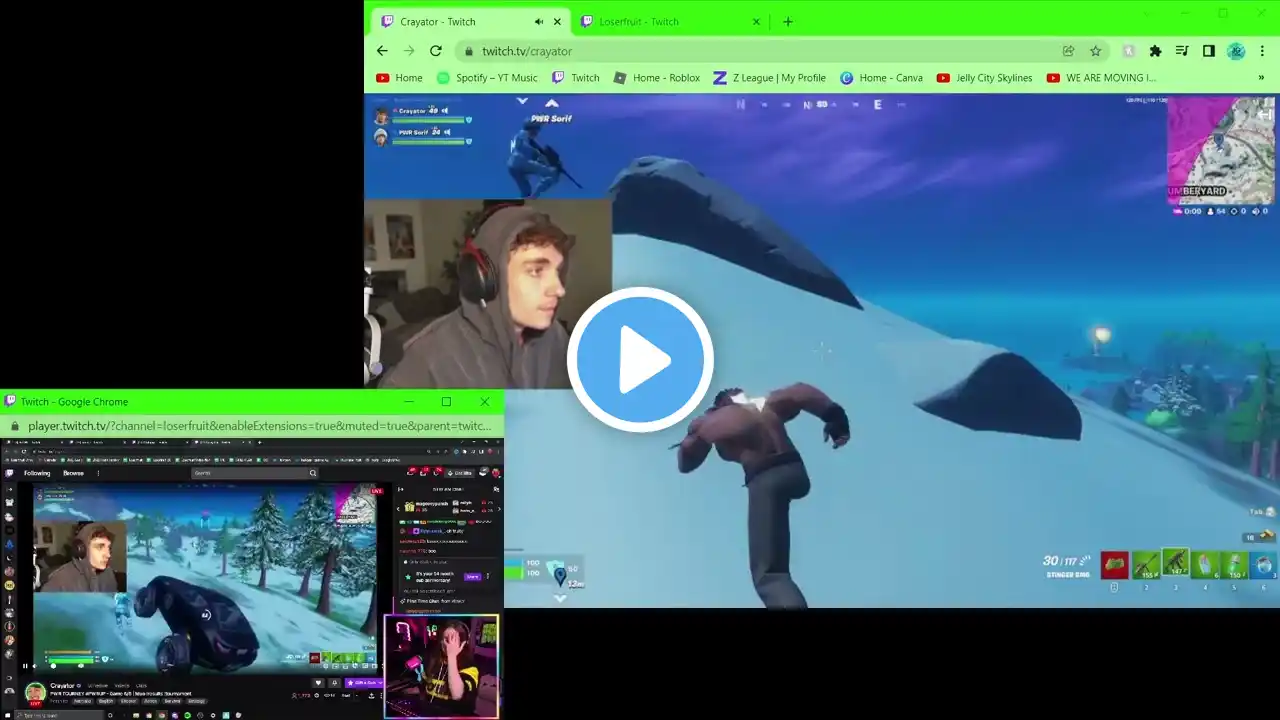This screenshot has width=1280, height=720.
Task: Open the Chrome three-dot menu
Action: [1264, 51]
